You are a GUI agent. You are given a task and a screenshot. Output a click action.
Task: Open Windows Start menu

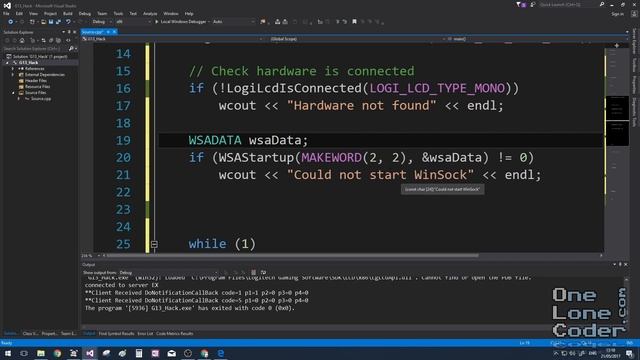(x=7, y=353)
